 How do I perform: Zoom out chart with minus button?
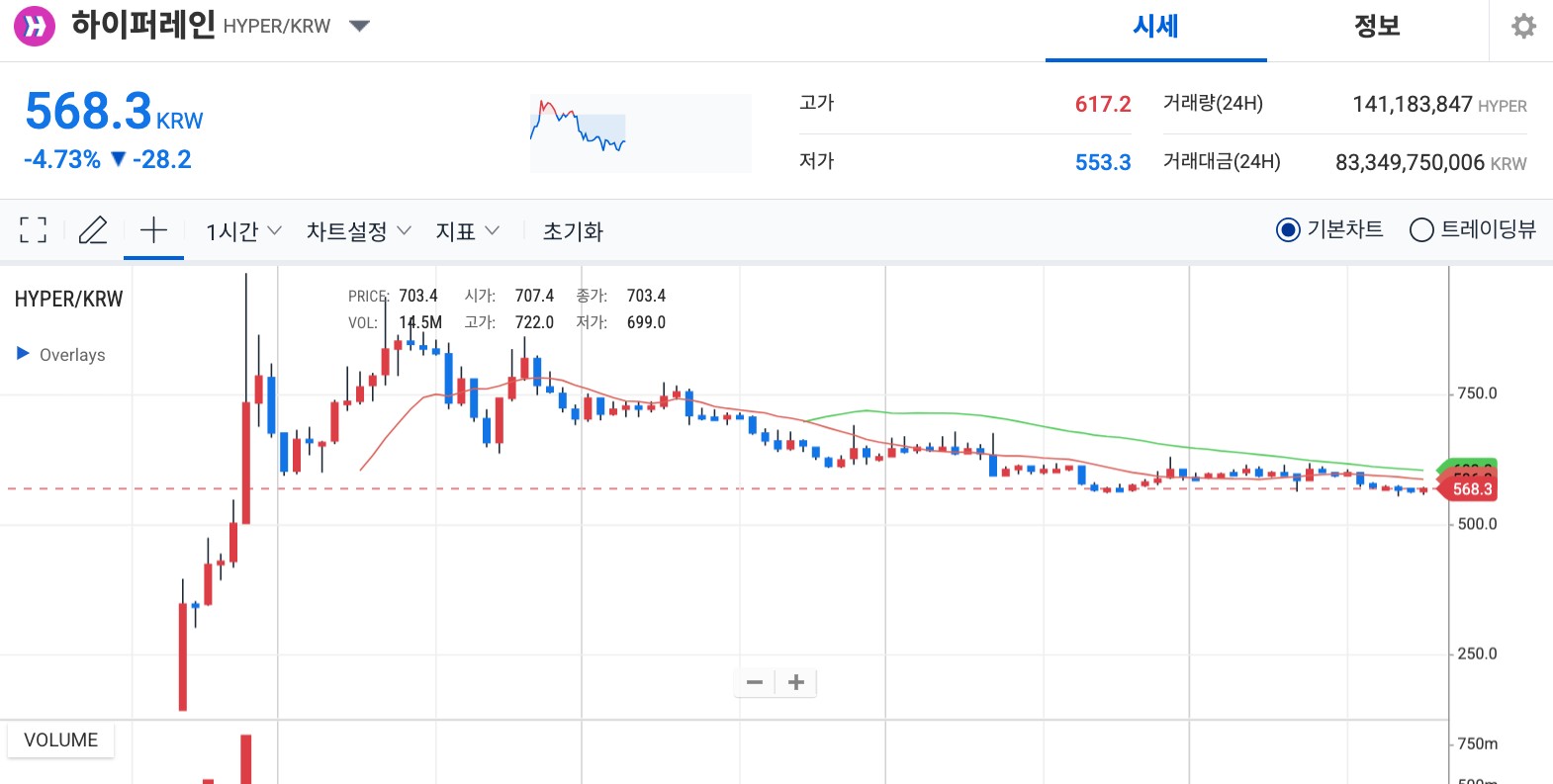point(755,682)
